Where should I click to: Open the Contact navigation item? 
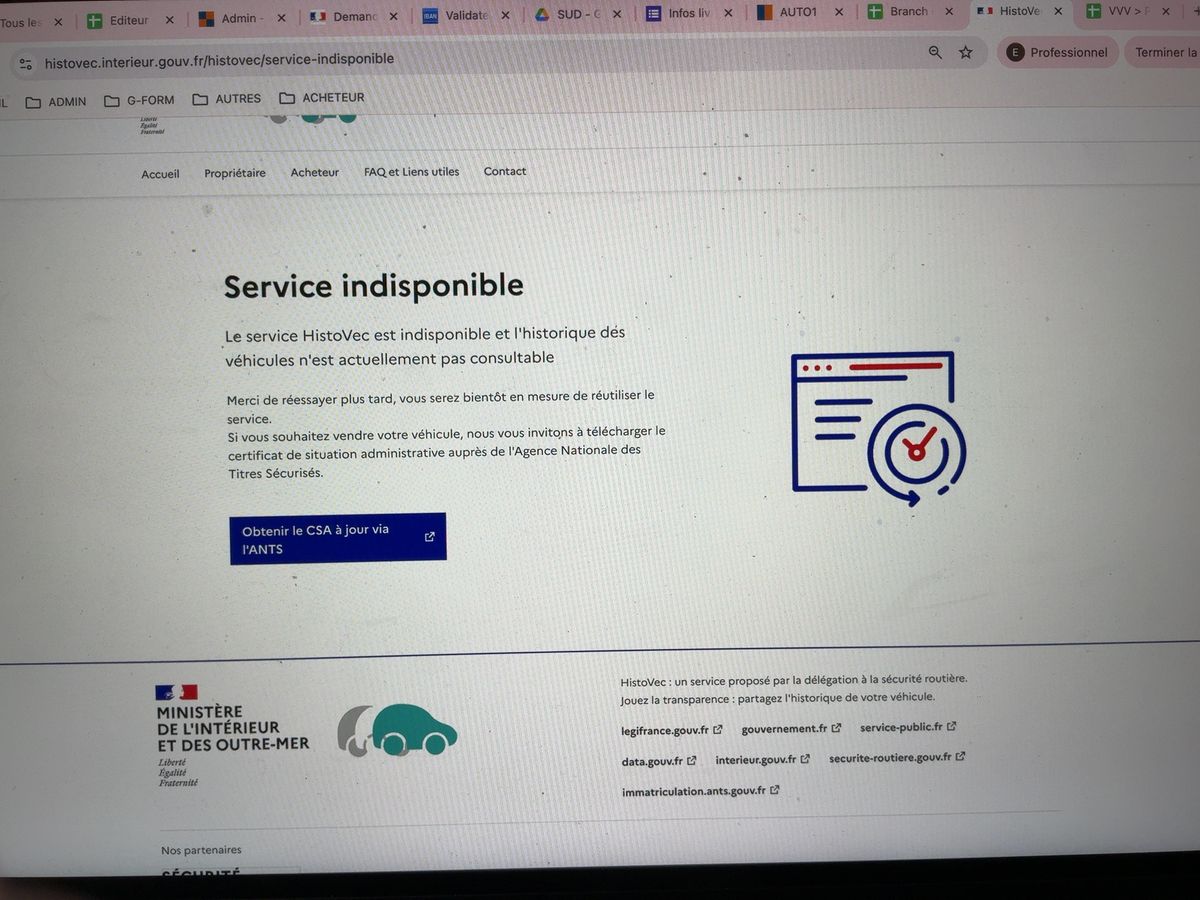[505, 171]
